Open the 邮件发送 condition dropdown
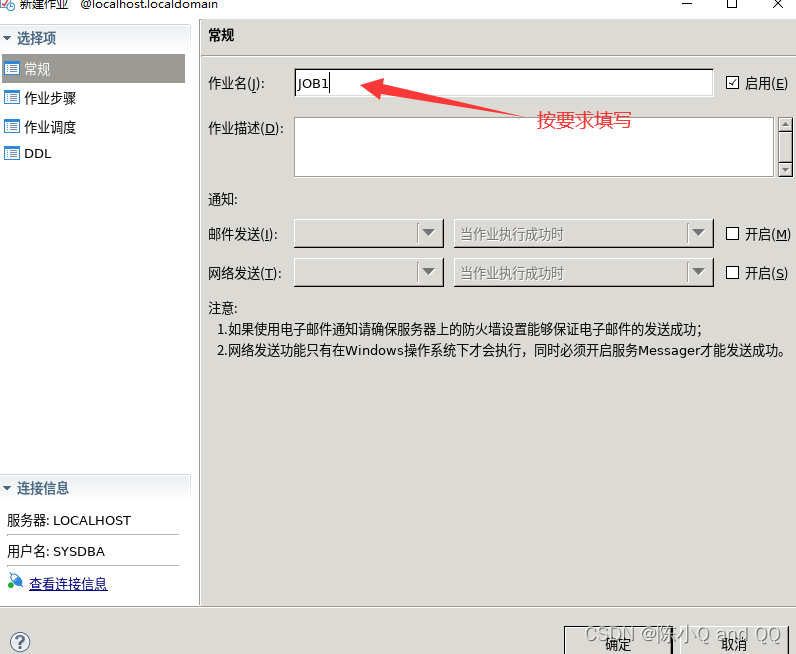796x654 pixels. tap(584, 234)
